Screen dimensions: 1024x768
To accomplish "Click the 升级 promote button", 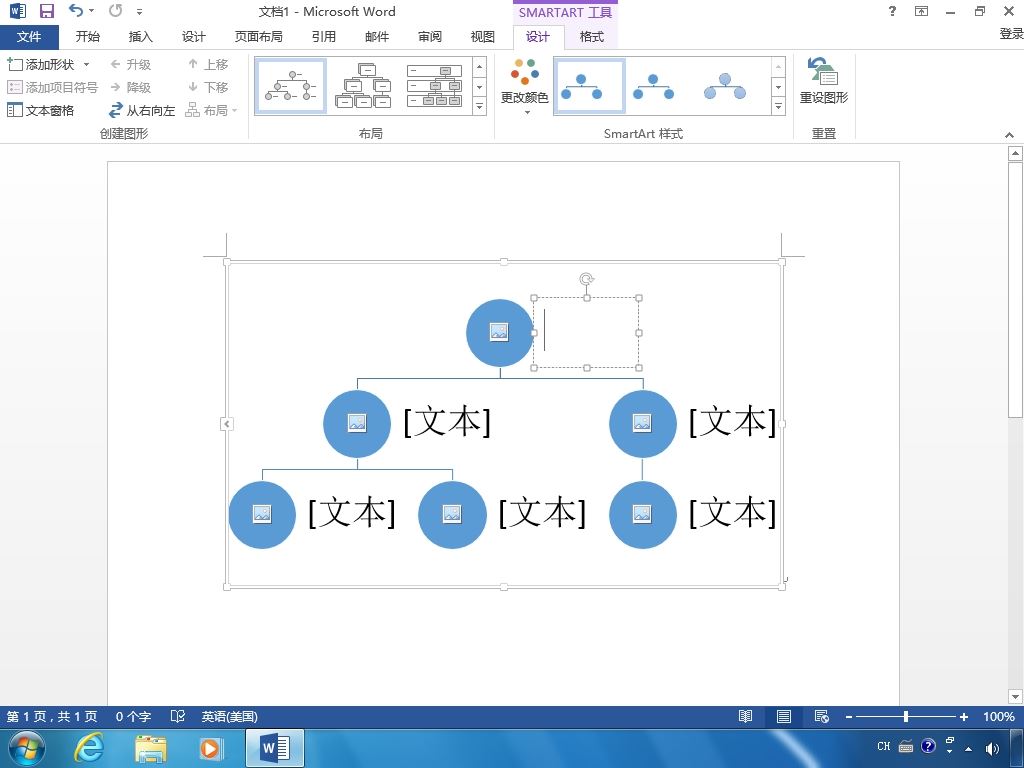I will [x=131, y=65].
